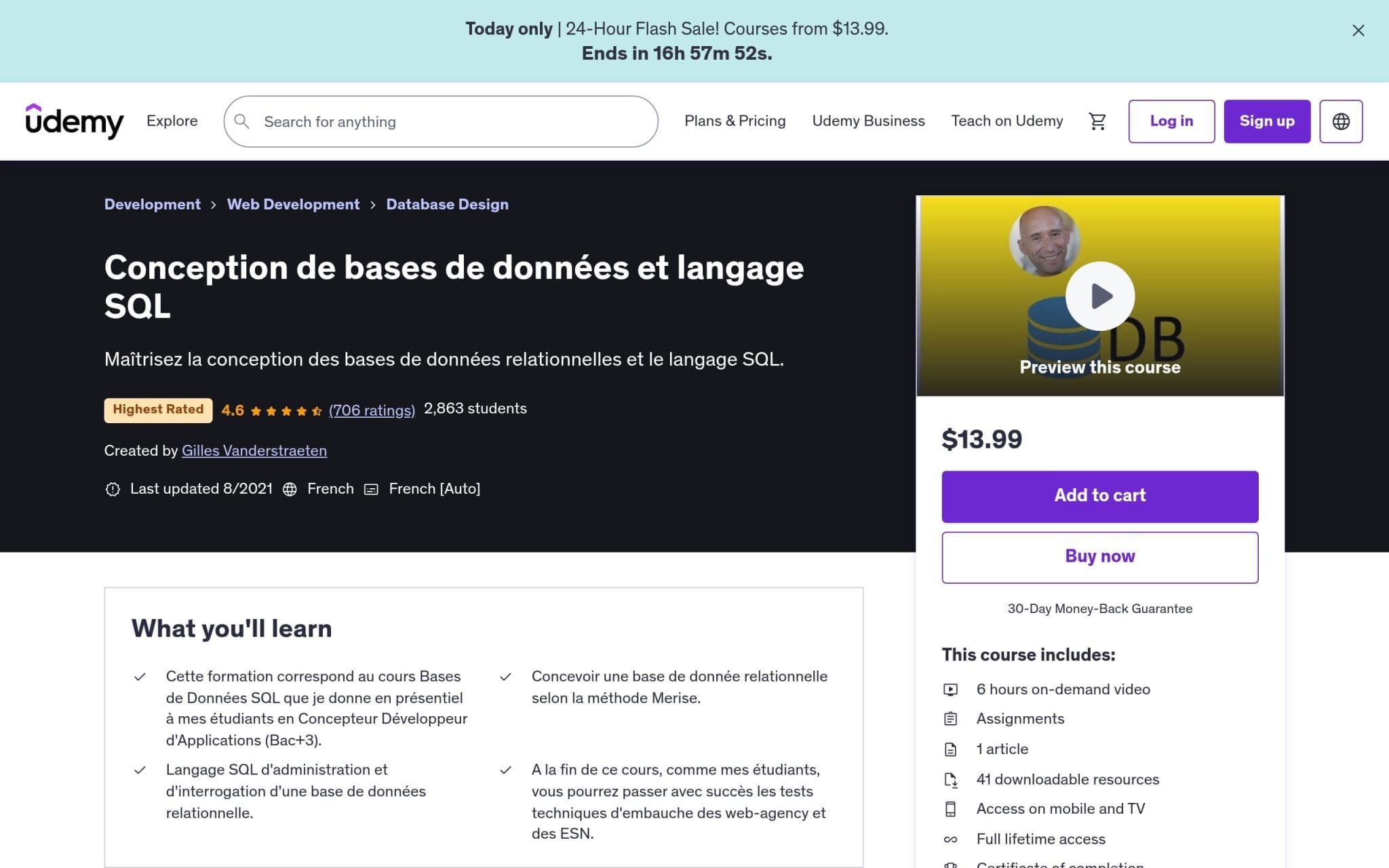Go to Web Development breadcrumb

point(293,204)
